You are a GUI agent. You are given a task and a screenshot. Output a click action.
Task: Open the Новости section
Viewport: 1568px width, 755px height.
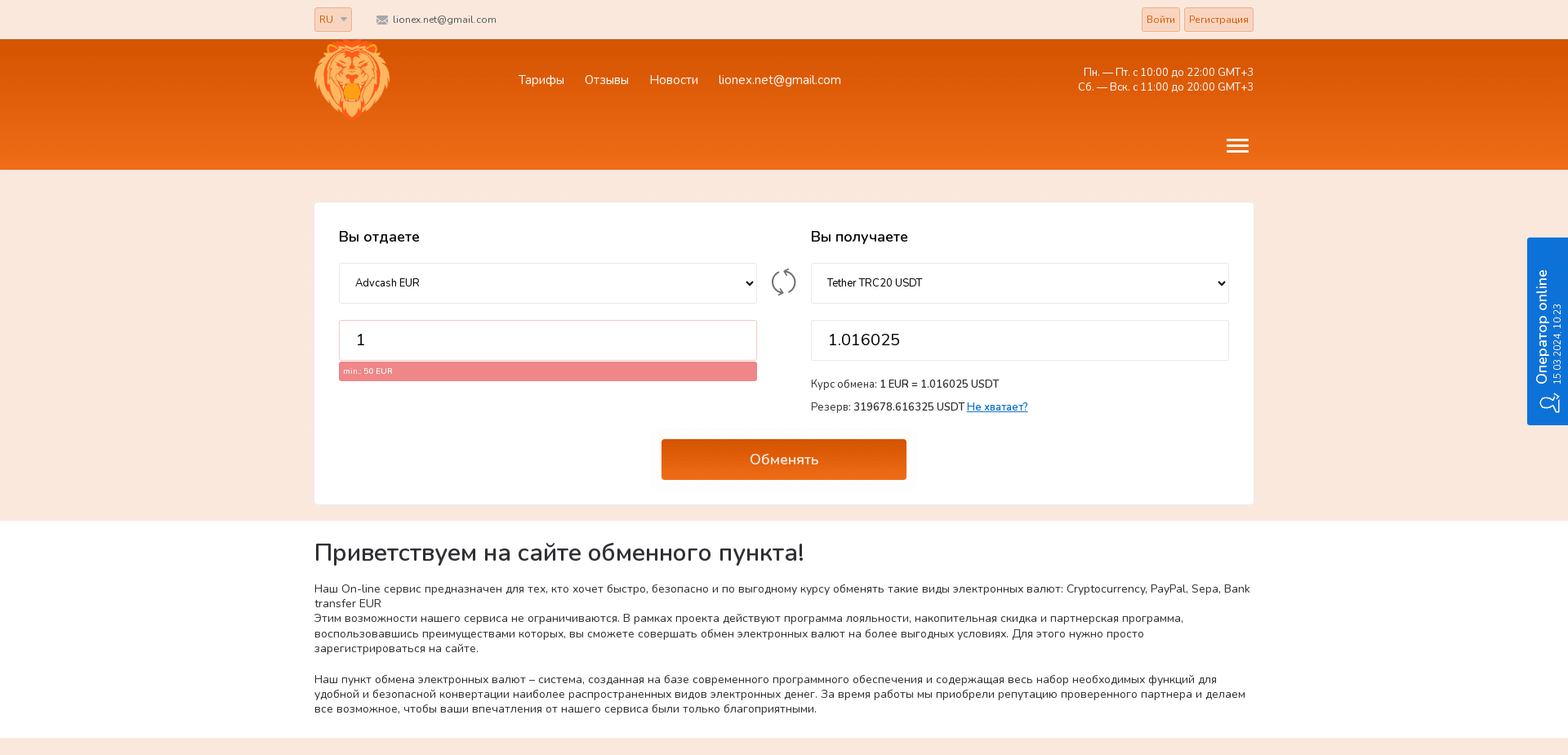tap(673, 79)
